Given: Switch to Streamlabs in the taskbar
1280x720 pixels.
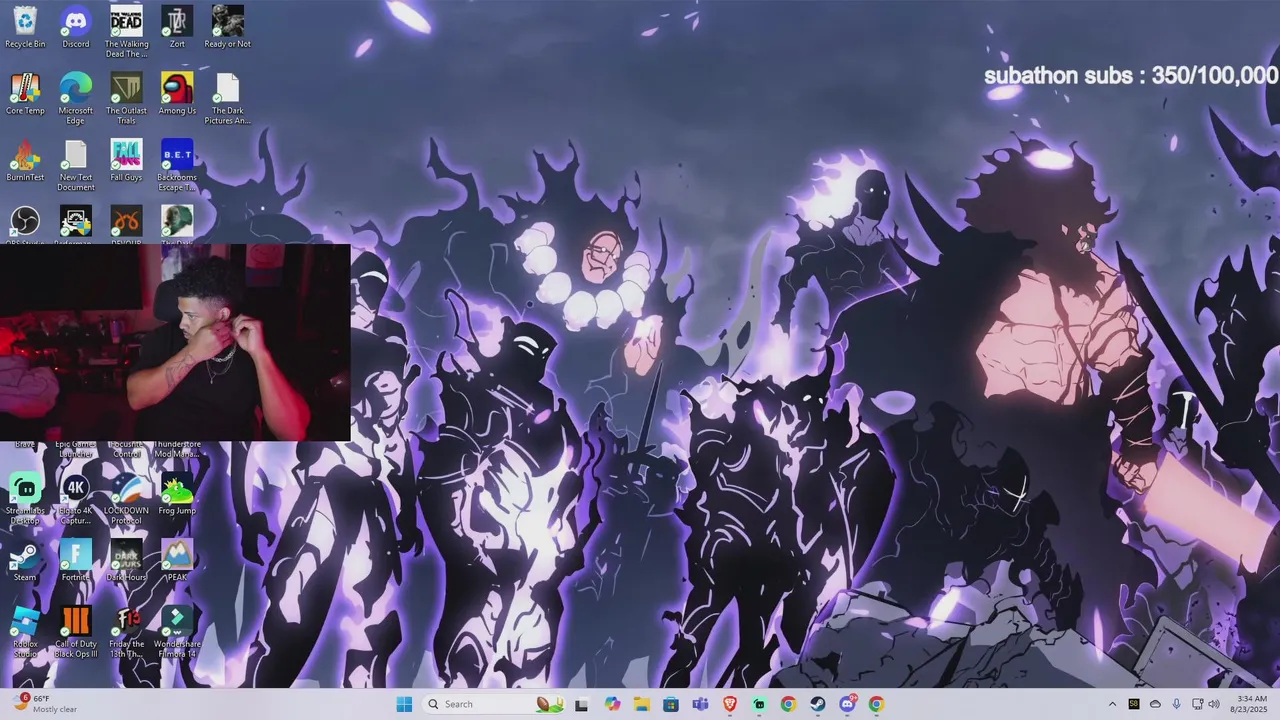Looking at the screenshot, I should click(759, 704).
